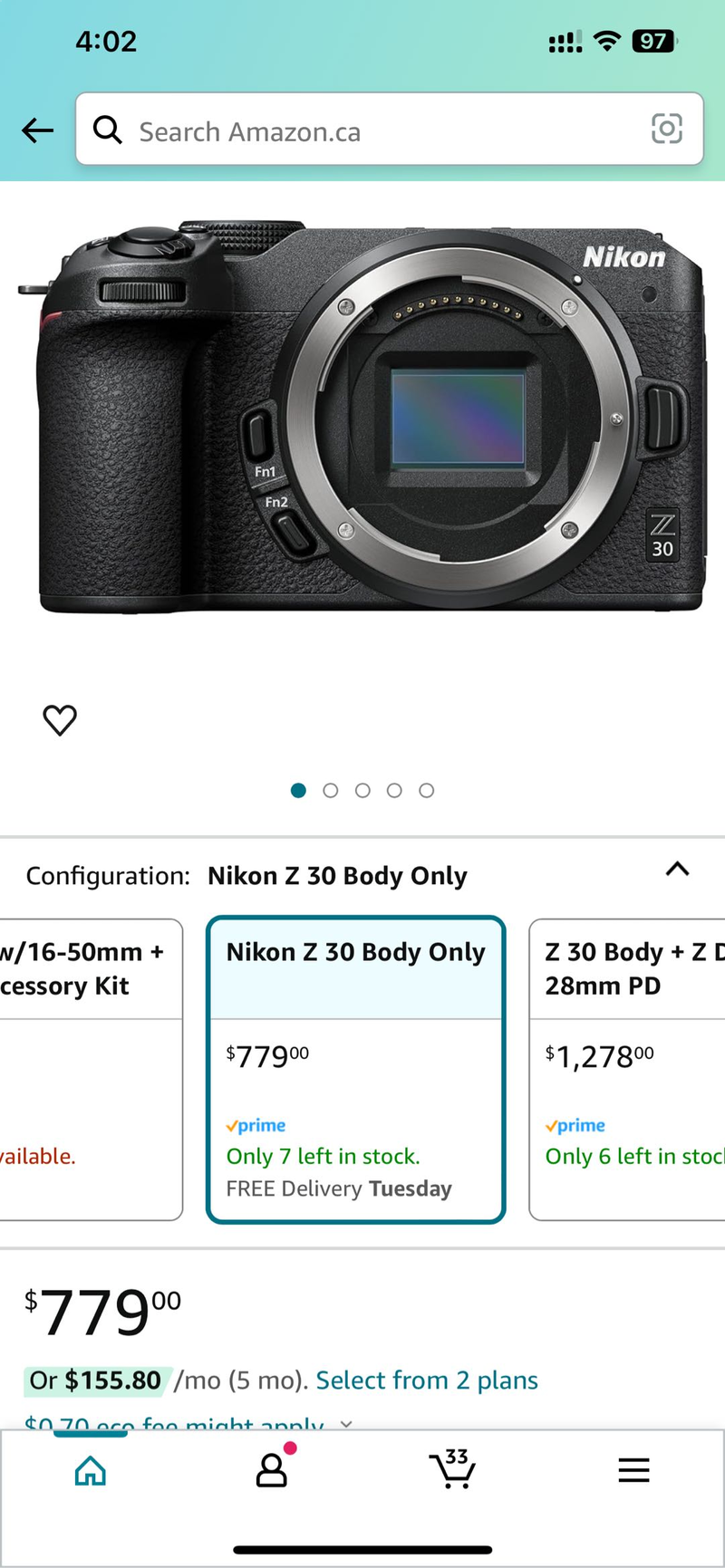This screenshot has width=725, height=1568.
Task: Go to Home tab icon
Action: point(90,1470)
